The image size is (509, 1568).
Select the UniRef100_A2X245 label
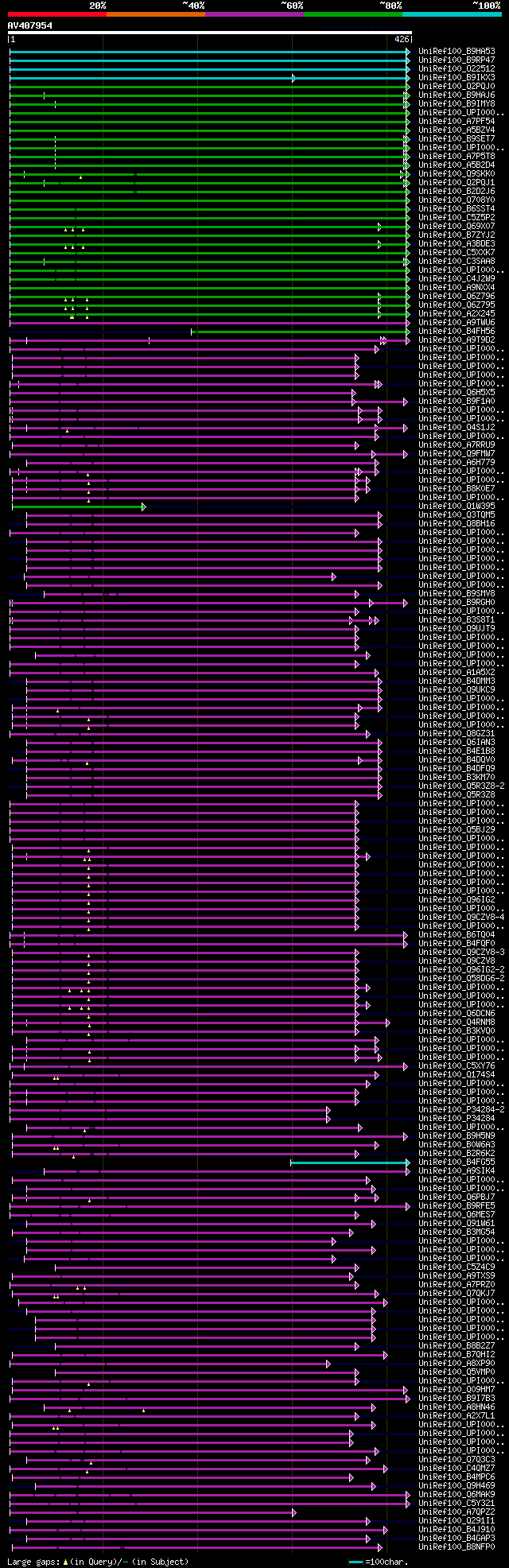click(x=457, y=314)
